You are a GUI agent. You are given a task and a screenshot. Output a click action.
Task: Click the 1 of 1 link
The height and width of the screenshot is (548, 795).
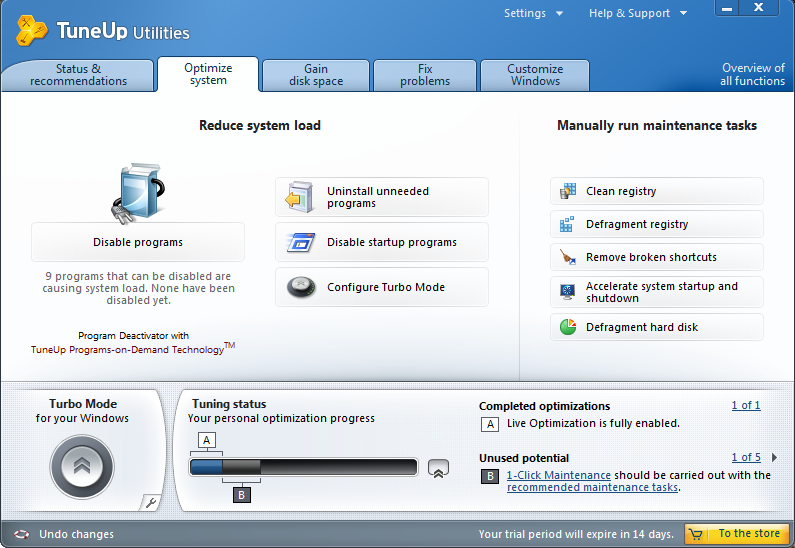click(746, 405)
